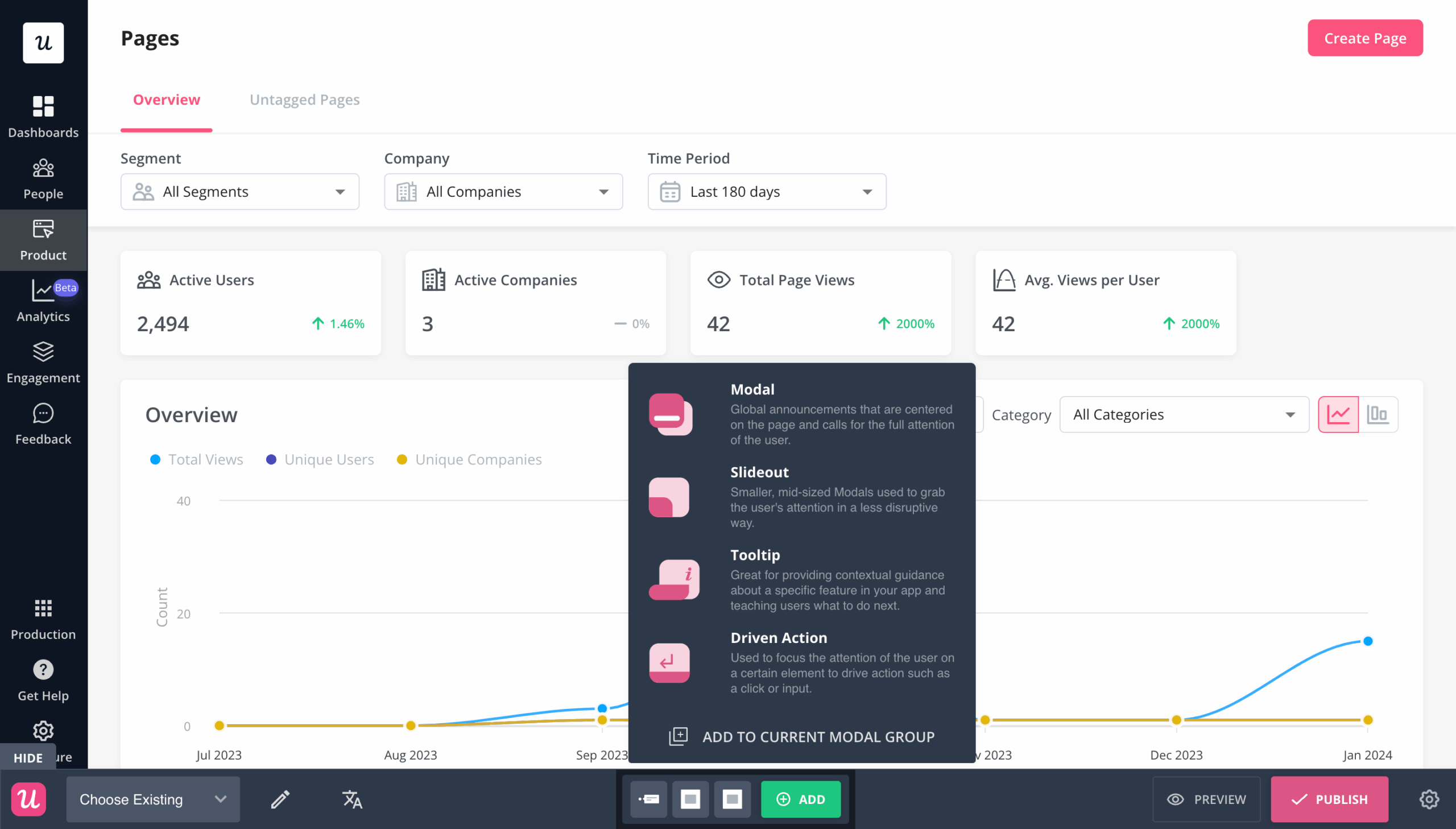Click Add to Current Modal Group

pyautogui.click(x=801, y=736)
